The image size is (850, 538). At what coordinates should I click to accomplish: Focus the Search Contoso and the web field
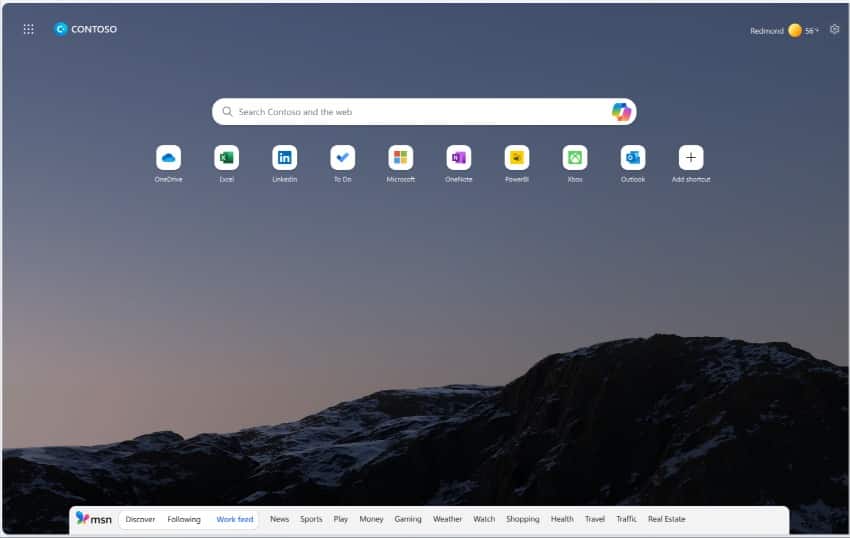tap(424, 112)
